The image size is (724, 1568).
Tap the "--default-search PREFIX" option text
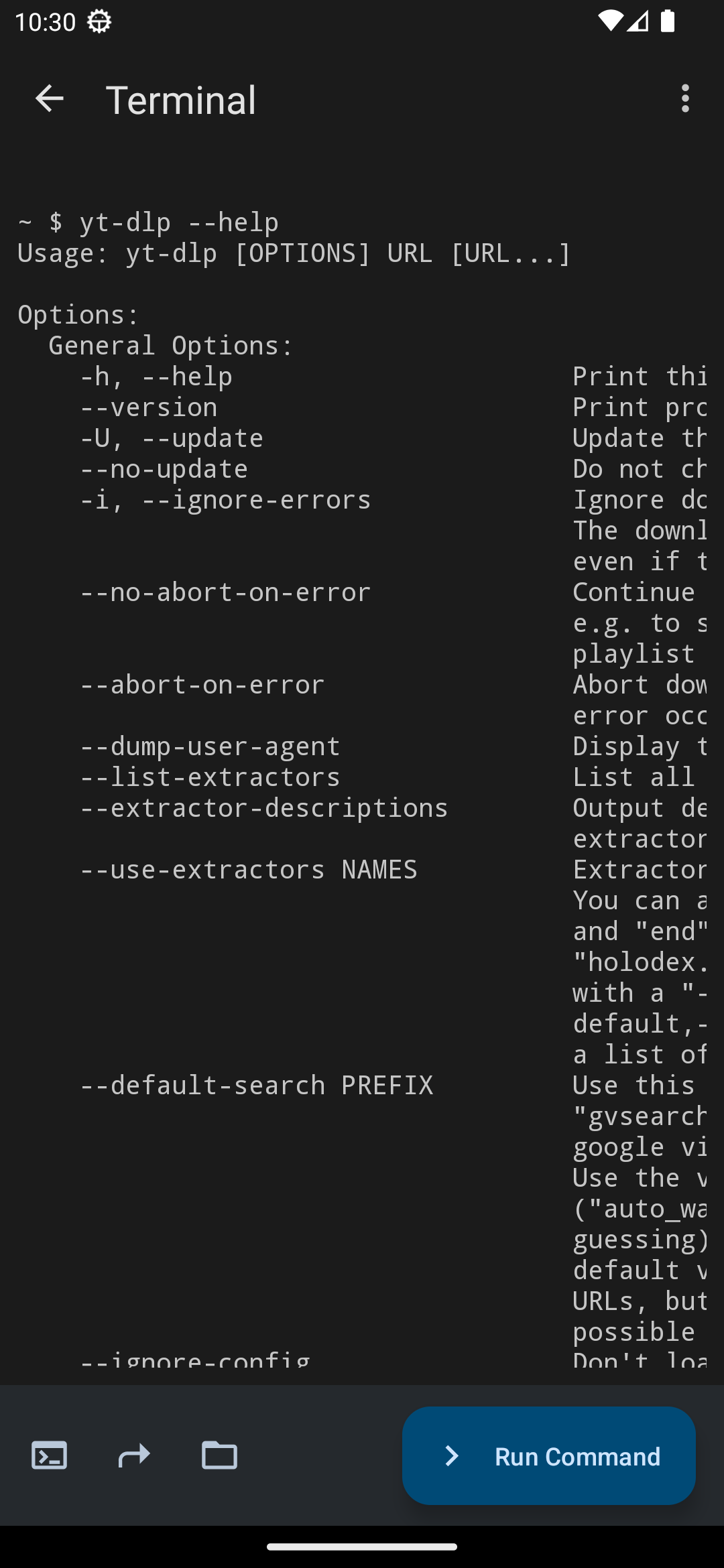pos(256,1086)
